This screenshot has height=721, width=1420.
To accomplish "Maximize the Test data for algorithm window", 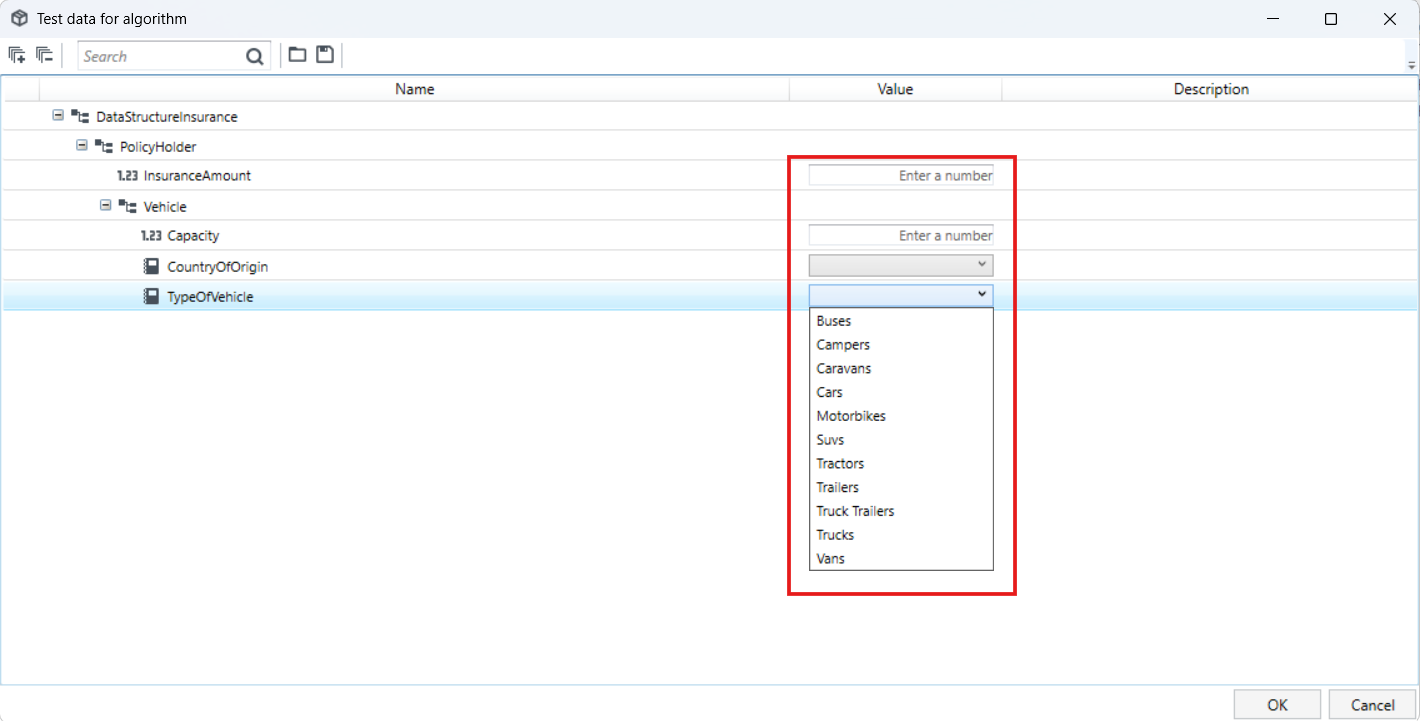I will pyautogui.click(x=1331, y=19).
